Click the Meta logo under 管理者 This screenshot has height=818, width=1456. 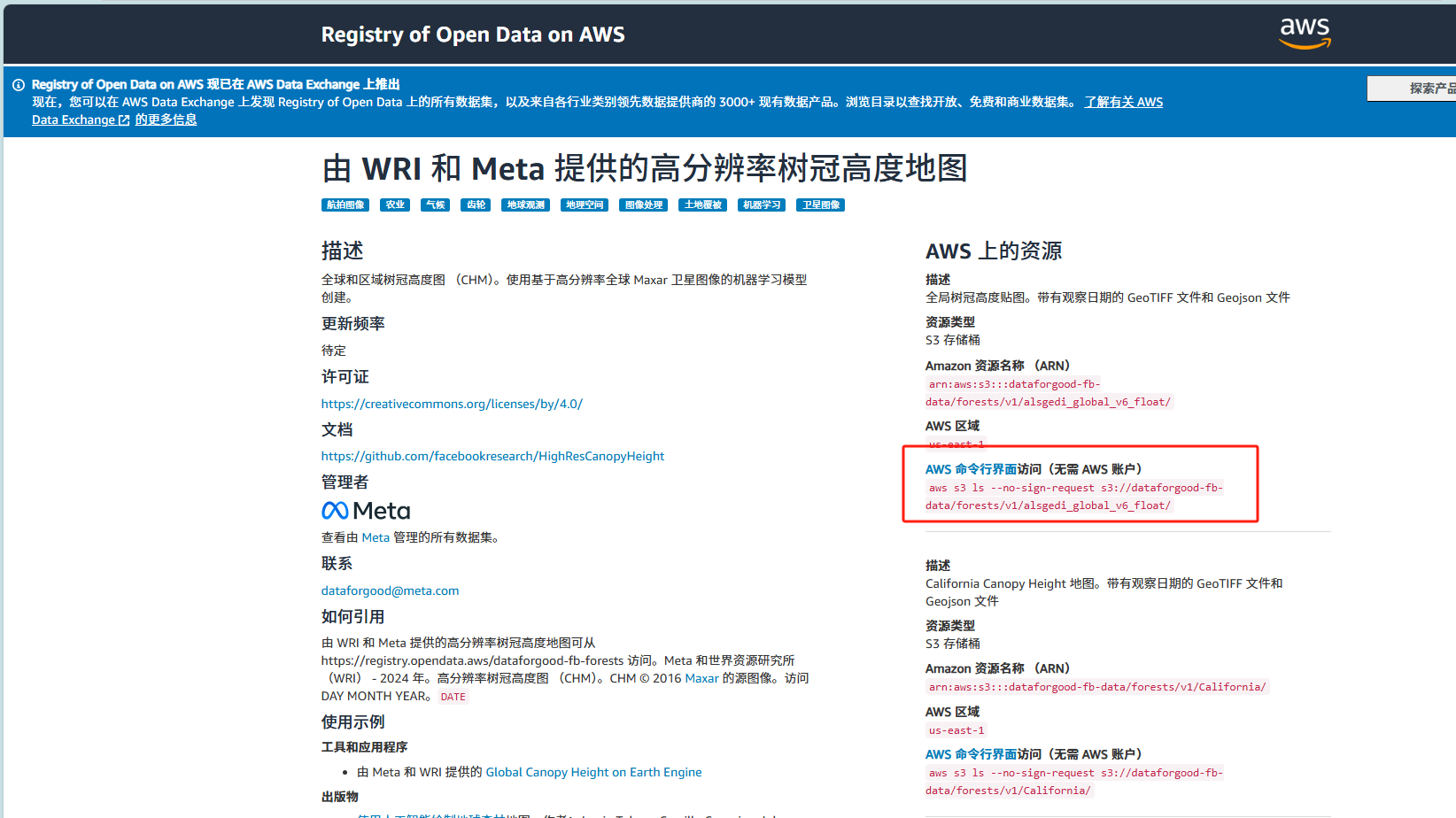[x=366, y=511]
